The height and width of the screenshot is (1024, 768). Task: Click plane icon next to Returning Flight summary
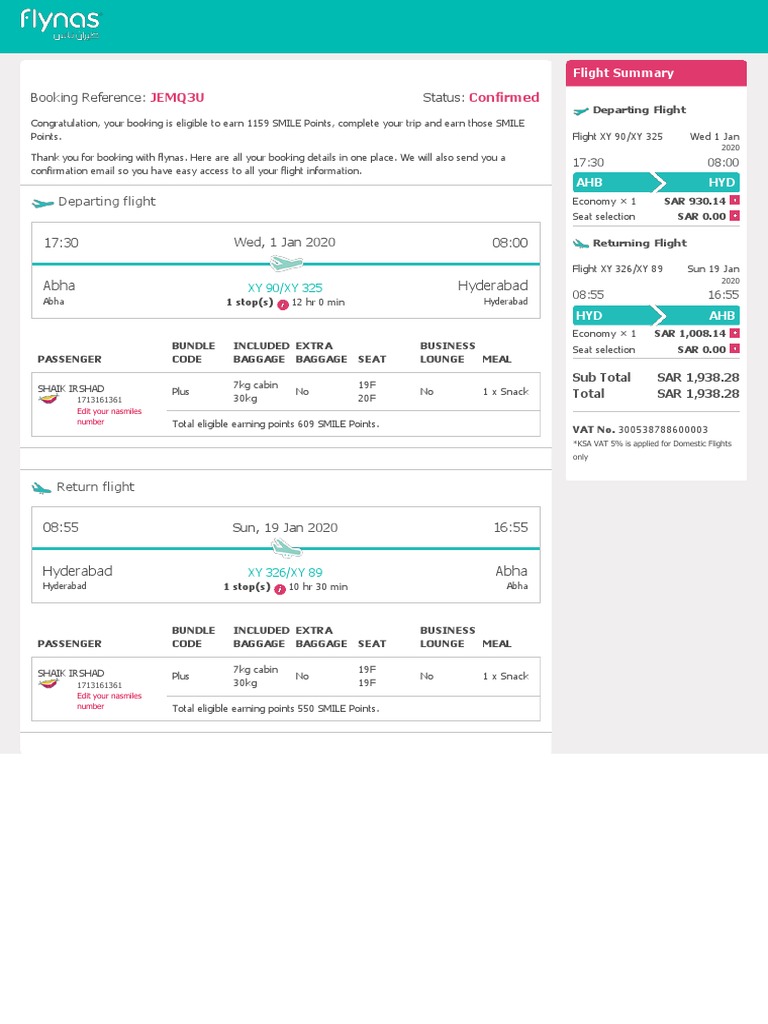click(x=580, y=244)
